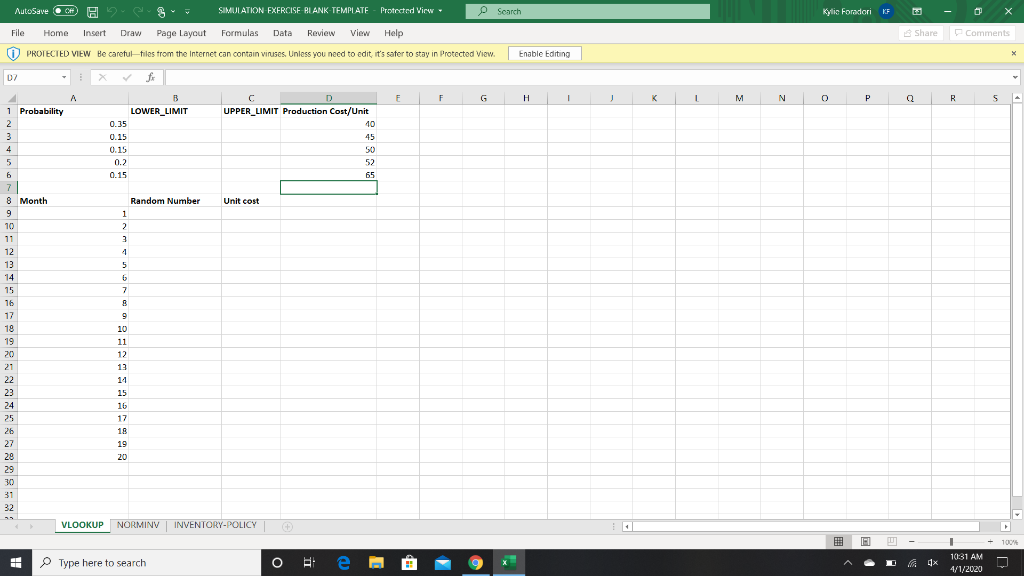Select Page Layout view icon in status bar

(865, 541)
